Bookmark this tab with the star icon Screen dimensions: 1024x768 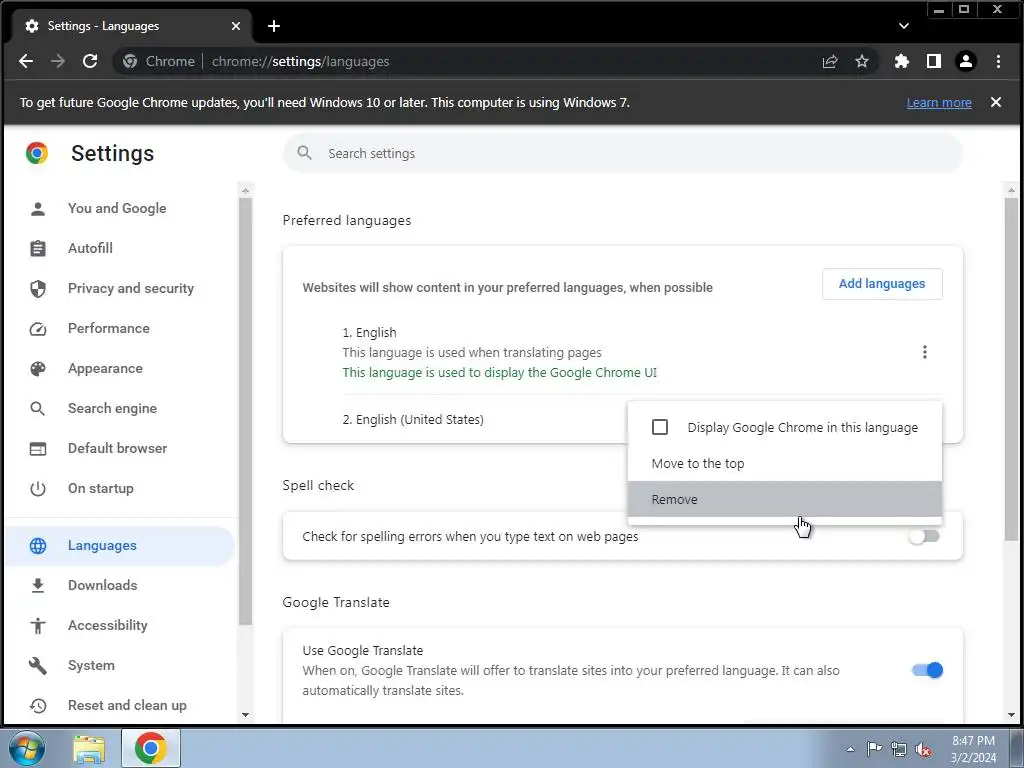[x=862, y=61]
